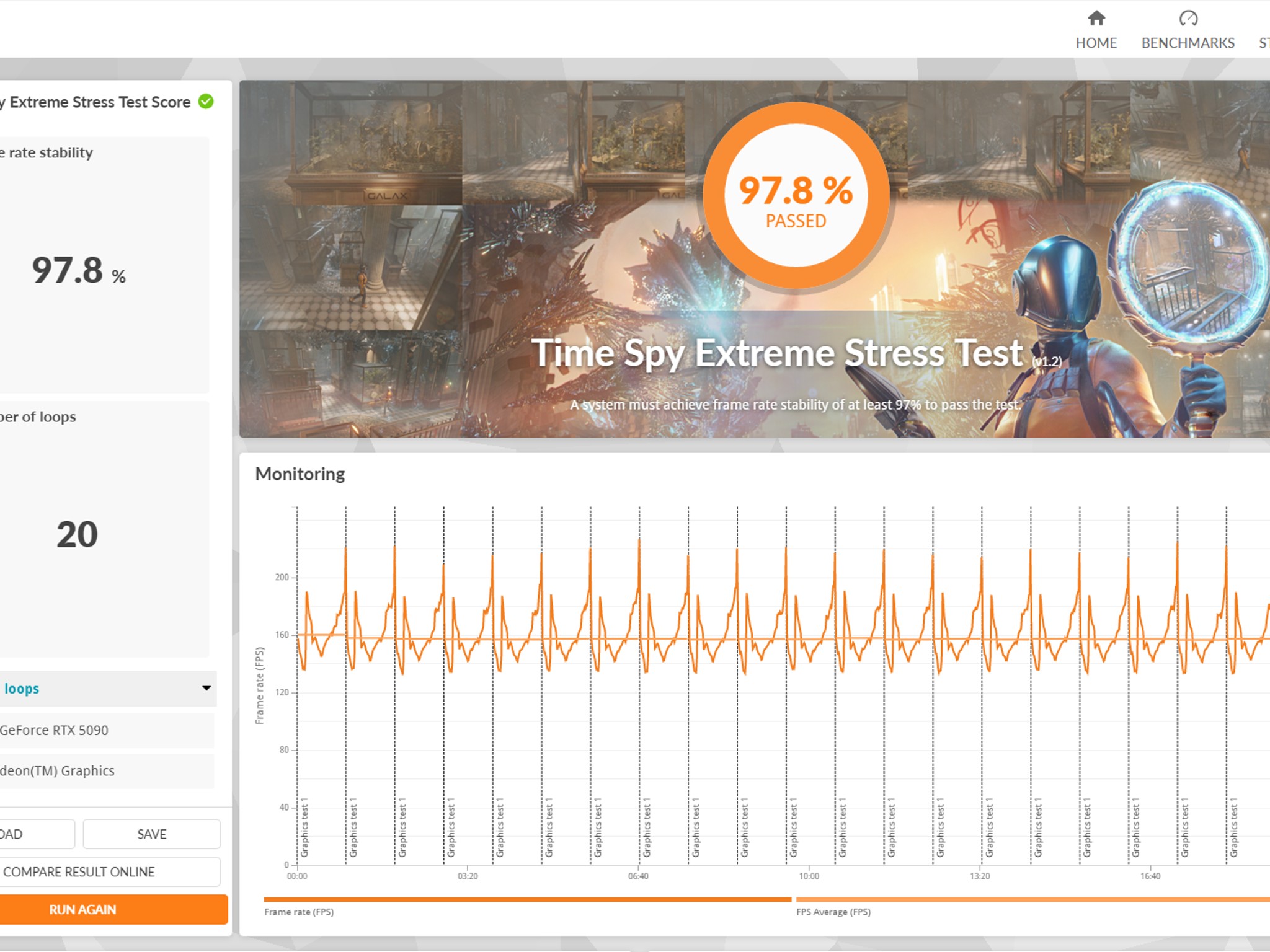Click the Frame rate (FPS) axis title

pyautogui.click(x=260, y=685)
